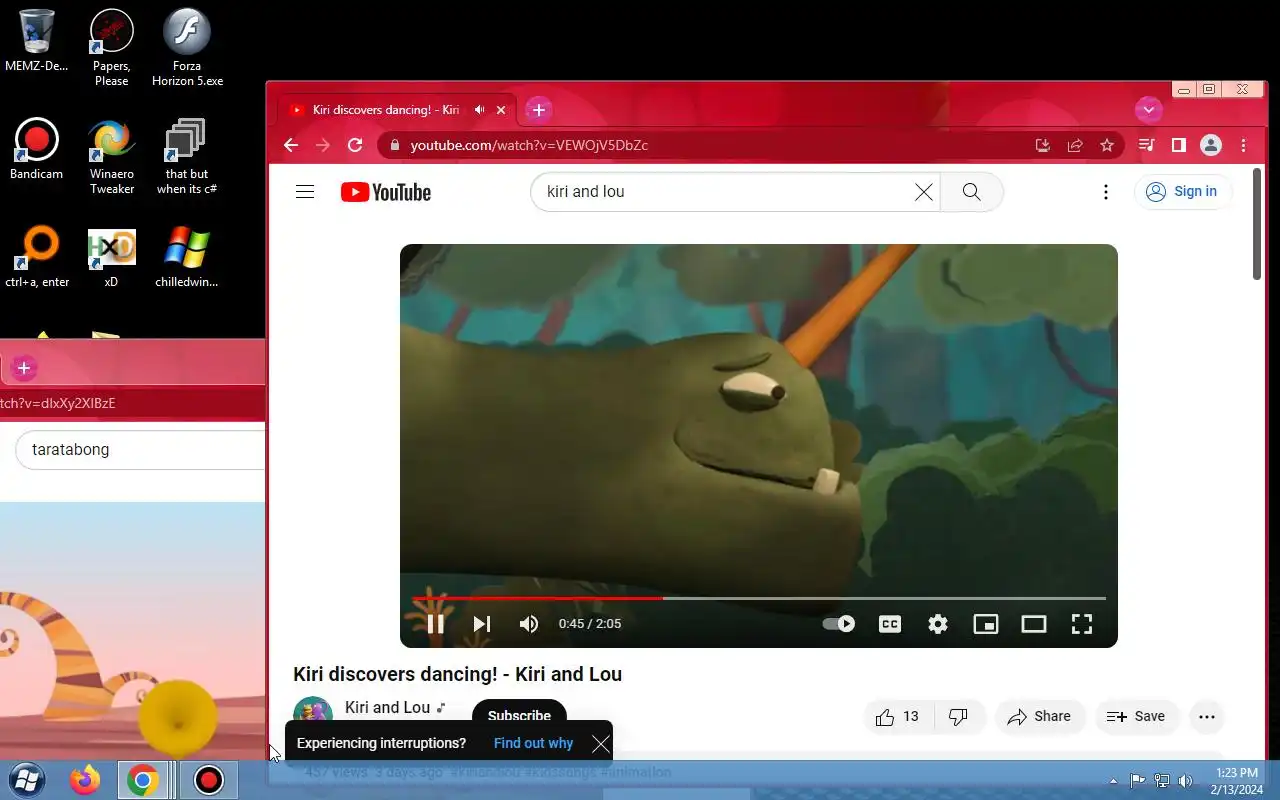Mute the video player volume
This screenshot has width=1280, height=800.
[529, 624]
